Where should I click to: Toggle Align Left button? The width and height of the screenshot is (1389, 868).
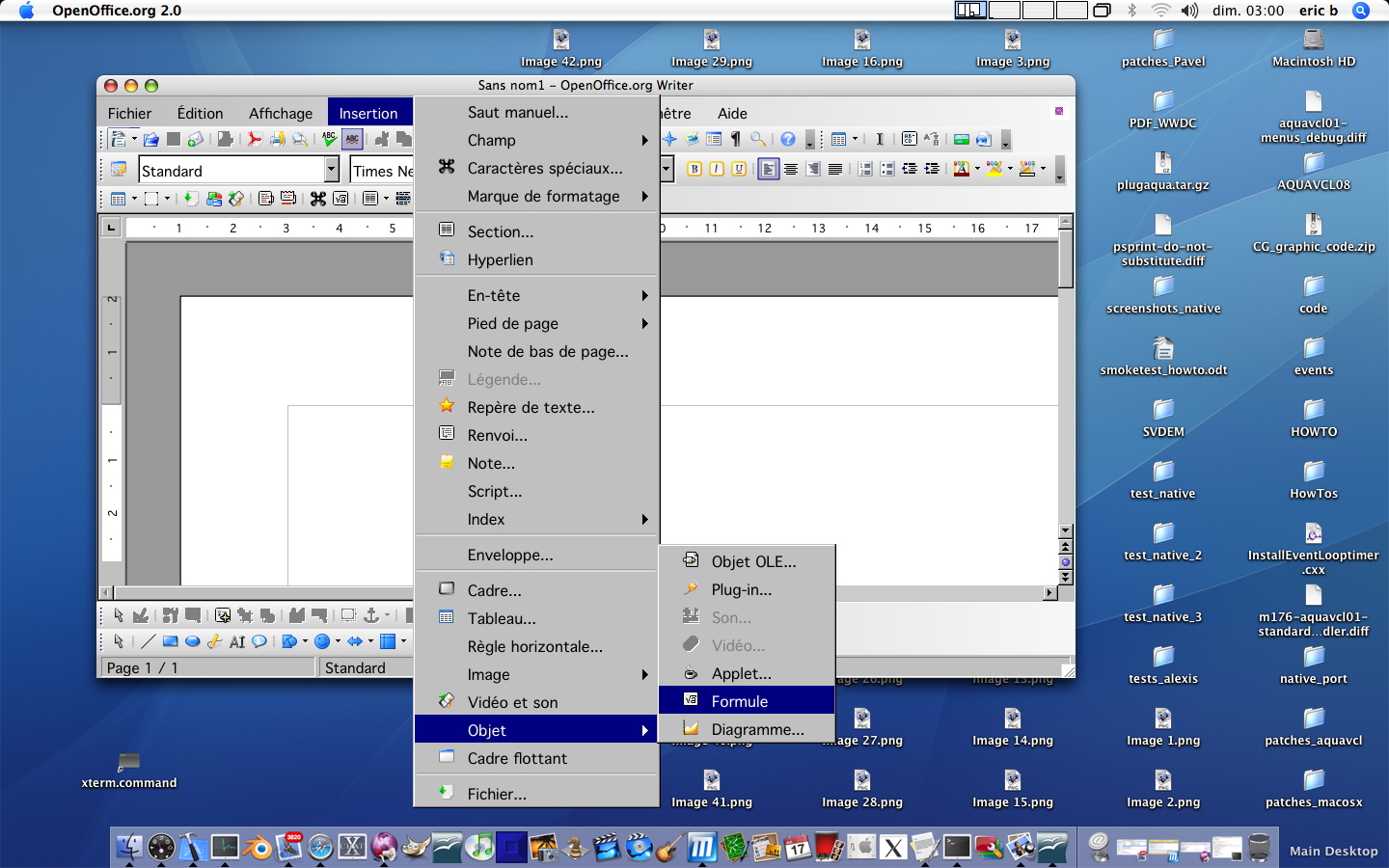[769, 169]
